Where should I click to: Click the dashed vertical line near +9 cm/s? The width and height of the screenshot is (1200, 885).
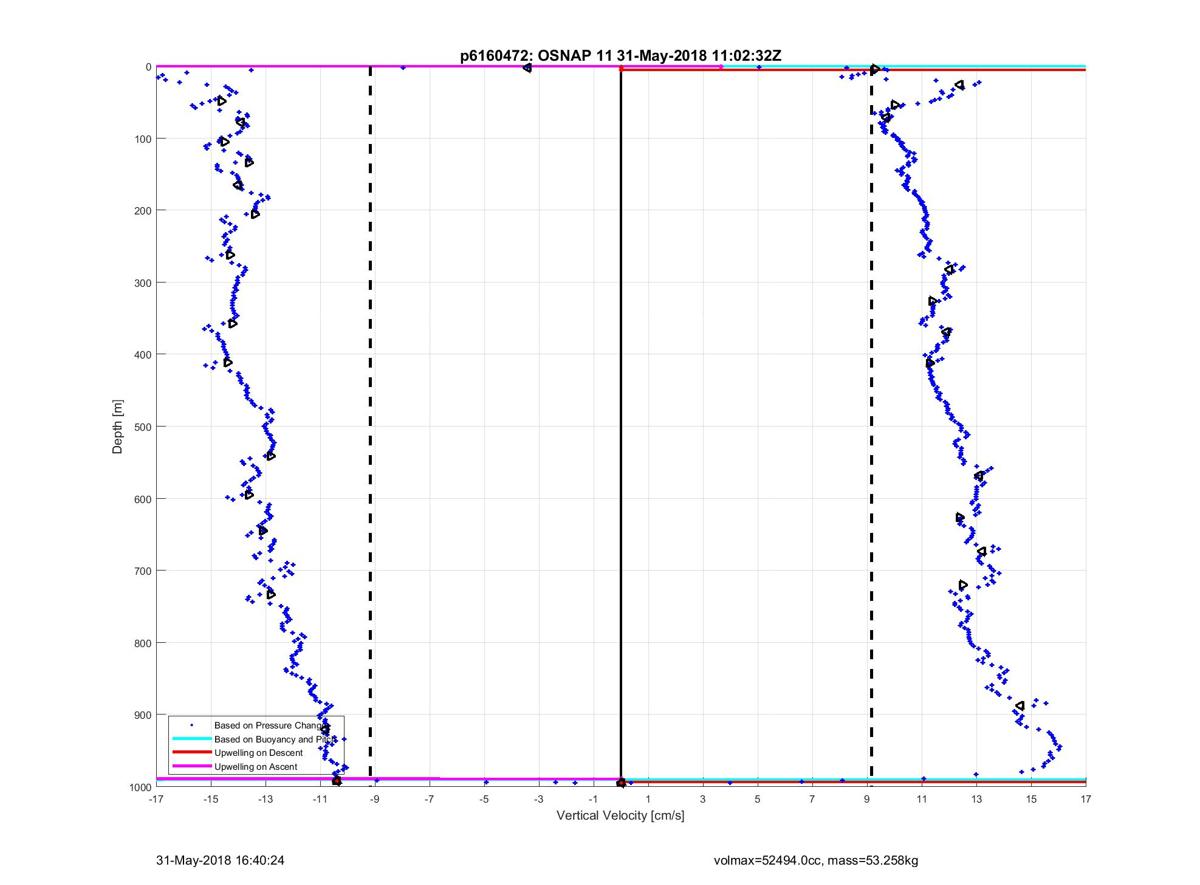[871, 426]
